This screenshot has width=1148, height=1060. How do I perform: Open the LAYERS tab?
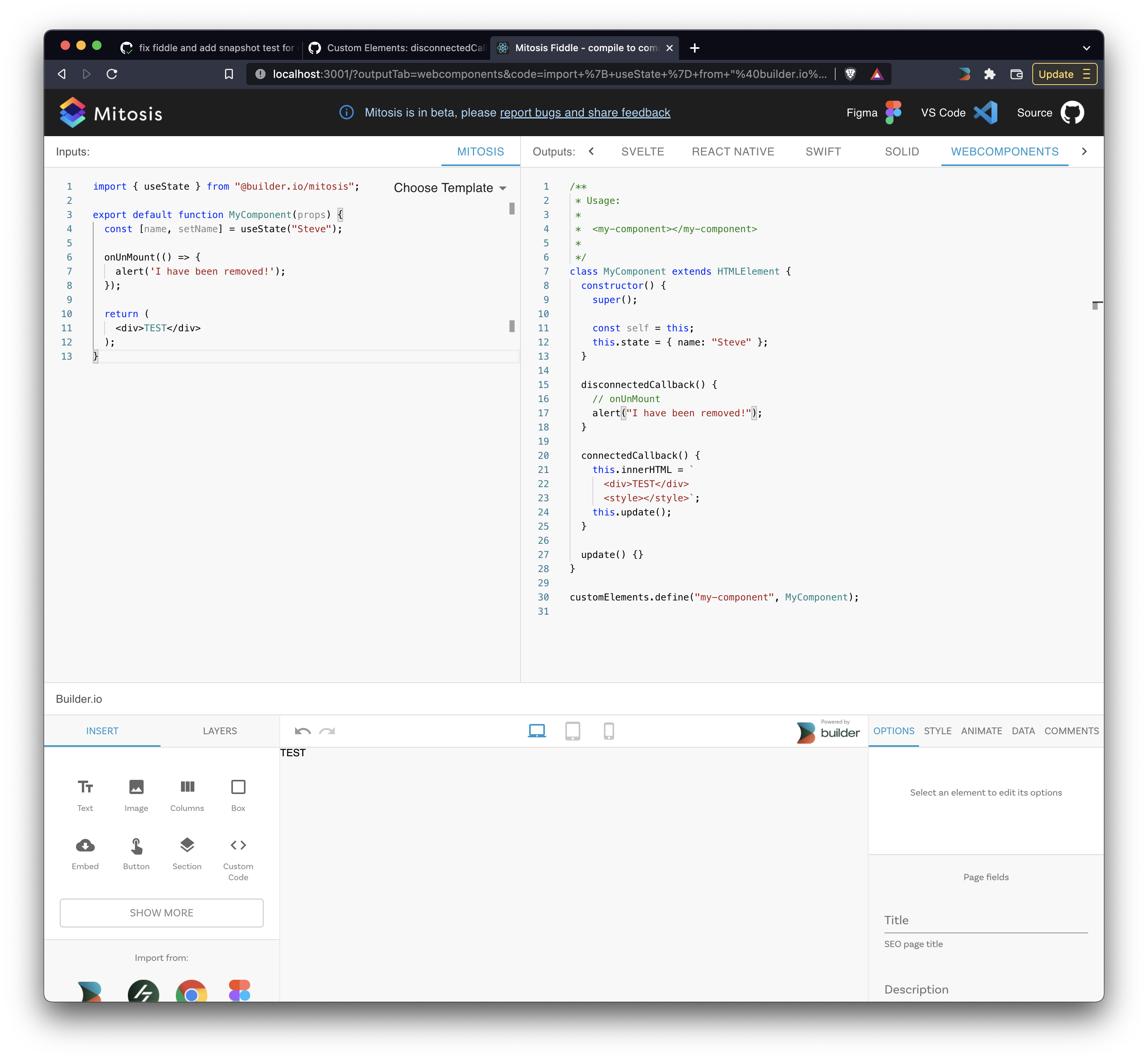click(220, 731)
